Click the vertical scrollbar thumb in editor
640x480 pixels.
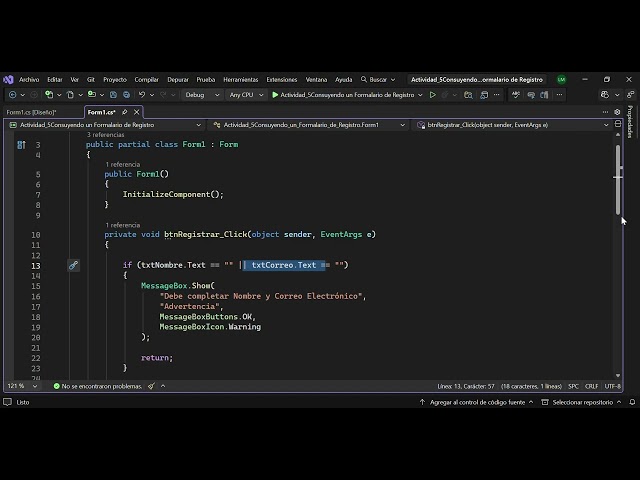(x=618, y=180)
